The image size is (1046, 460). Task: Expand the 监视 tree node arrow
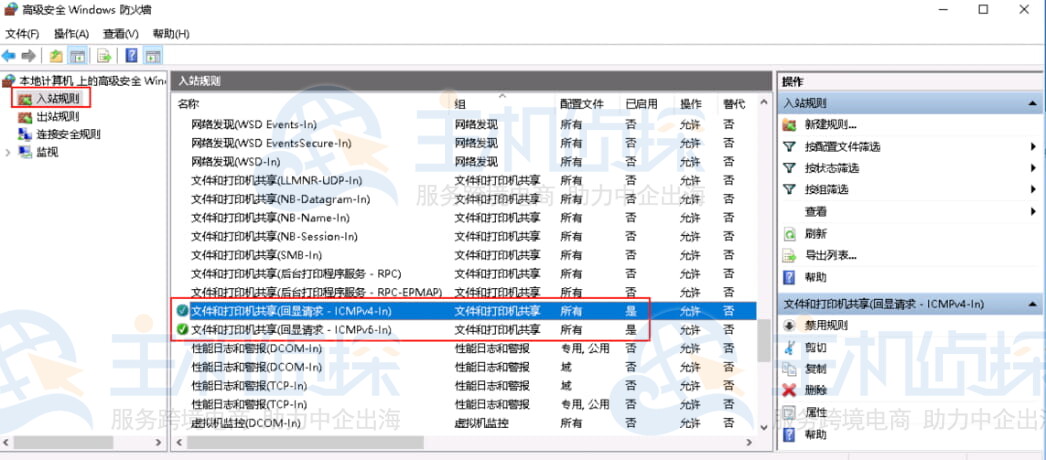(7, 152)
